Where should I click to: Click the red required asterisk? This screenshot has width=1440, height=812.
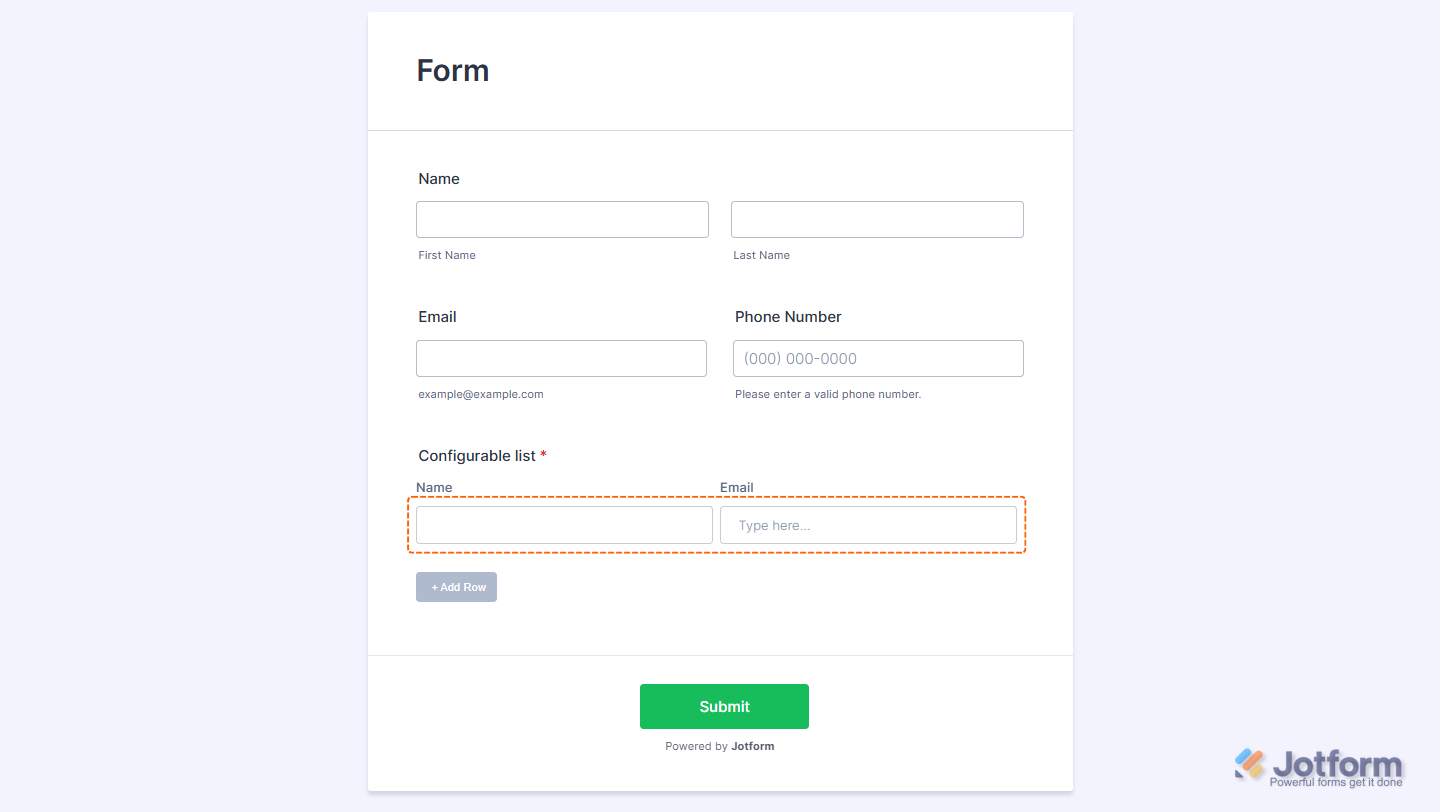point(544,456)
